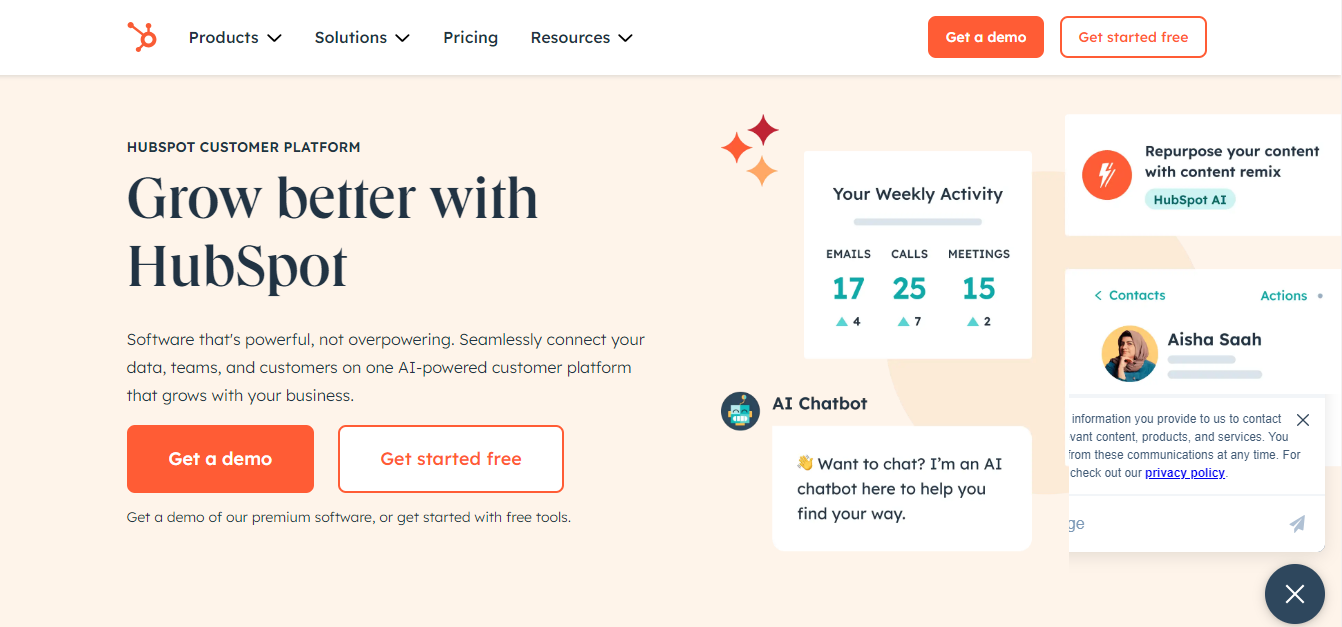Open the privacy policy link
Image resolution: width=1342 pixels, height=627 pixels.
[1184, 472]
